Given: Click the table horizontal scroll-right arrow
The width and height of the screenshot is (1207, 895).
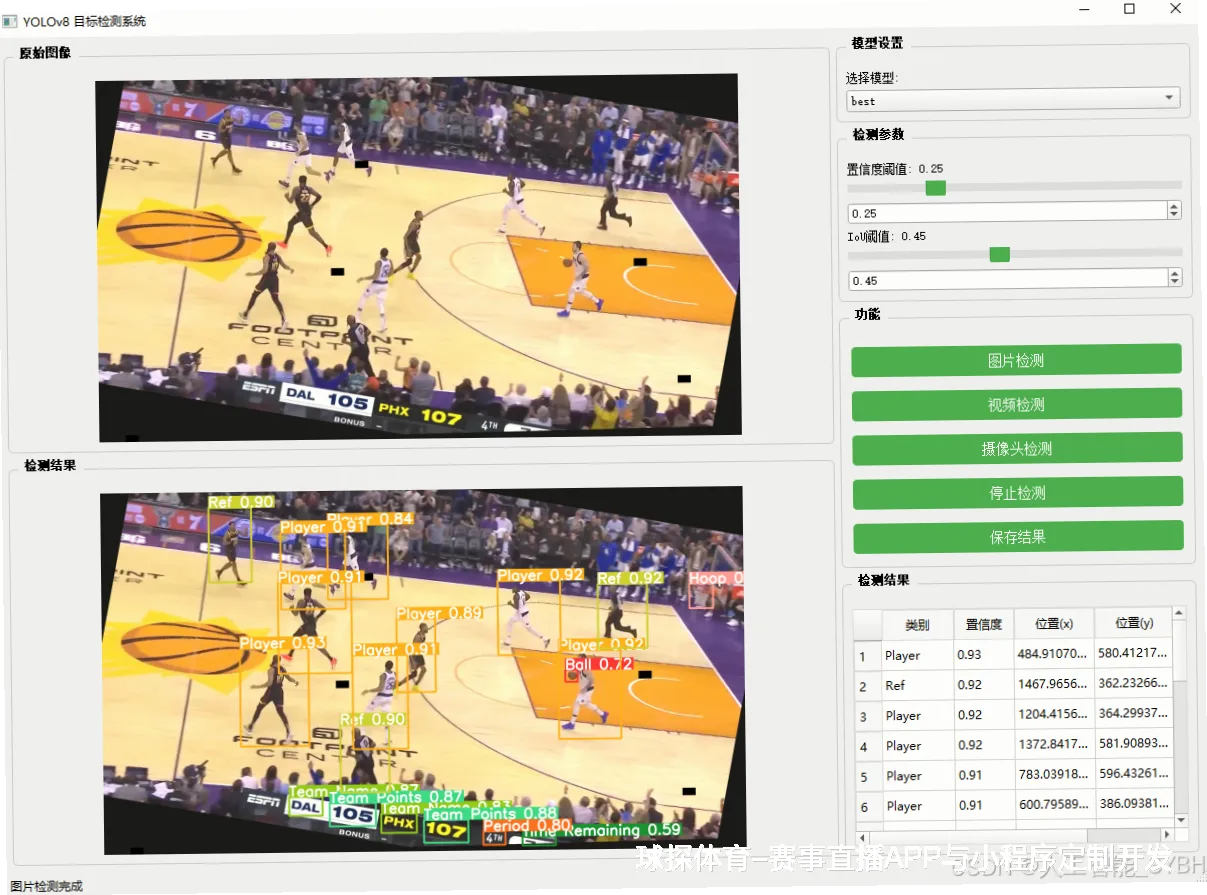Looking at the screenshot, I should click(1166, 834).
